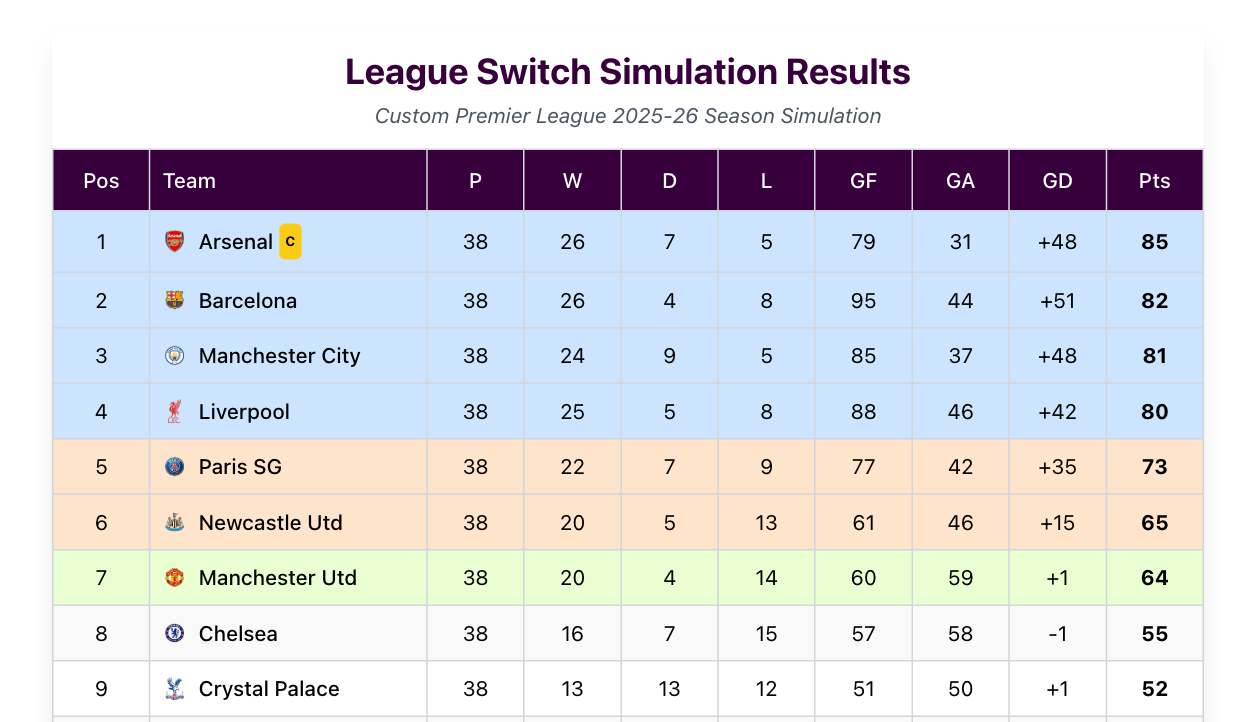Click the Newcastle Utd crest icon
This screenshot has width=1246, height=722.
coord(175,522)
